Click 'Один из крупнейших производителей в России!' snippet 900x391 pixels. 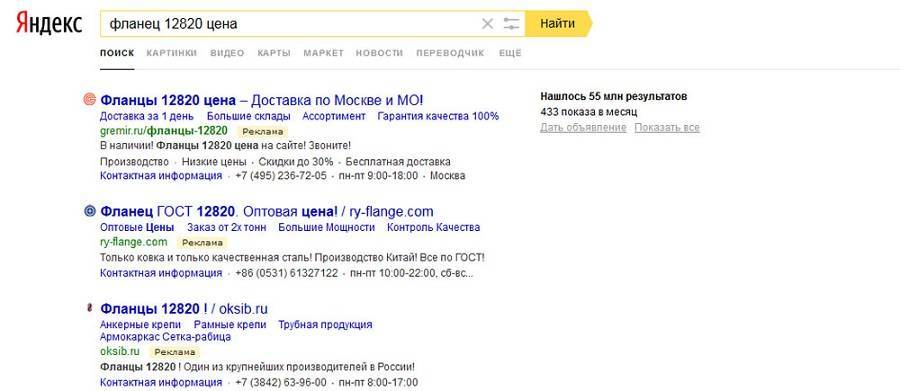pyautogui.click(x=298, y=366)
